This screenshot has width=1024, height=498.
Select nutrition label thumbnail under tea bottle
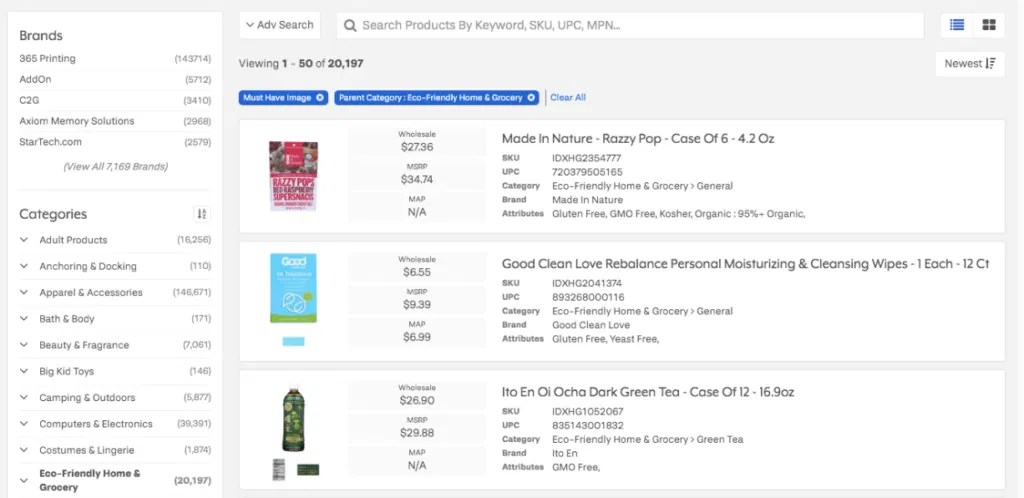(x=279, y=469)
